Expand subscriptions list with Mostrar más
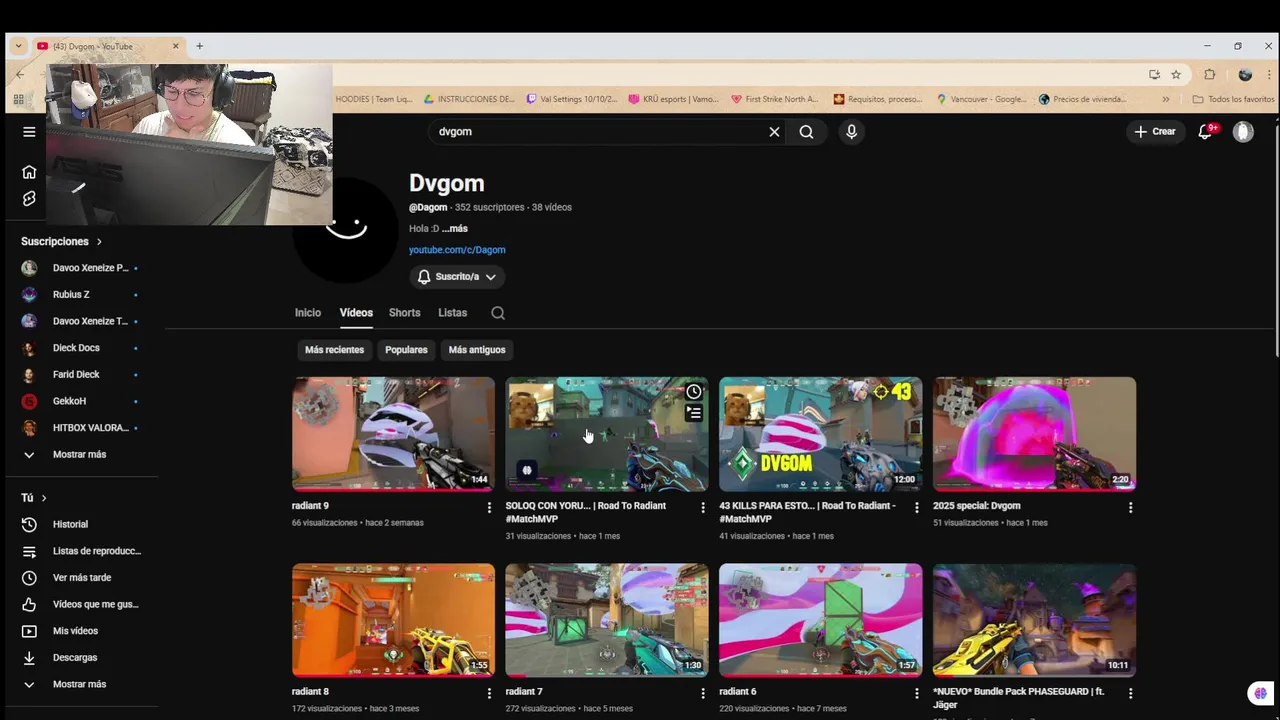This screenshot has height=720, width=1280. click(82, 455)
